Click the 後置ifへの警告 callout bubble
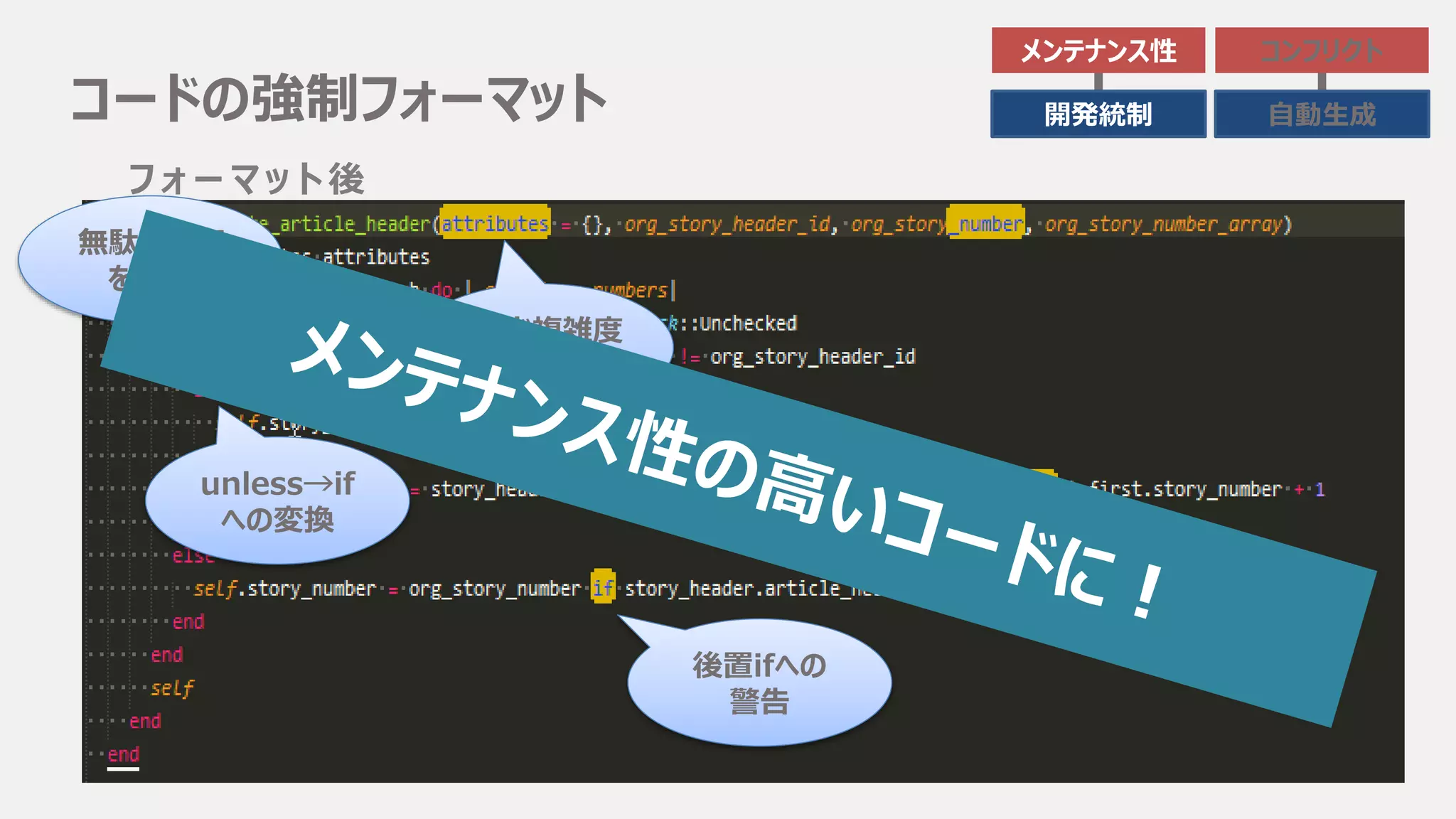 (759, 682)
